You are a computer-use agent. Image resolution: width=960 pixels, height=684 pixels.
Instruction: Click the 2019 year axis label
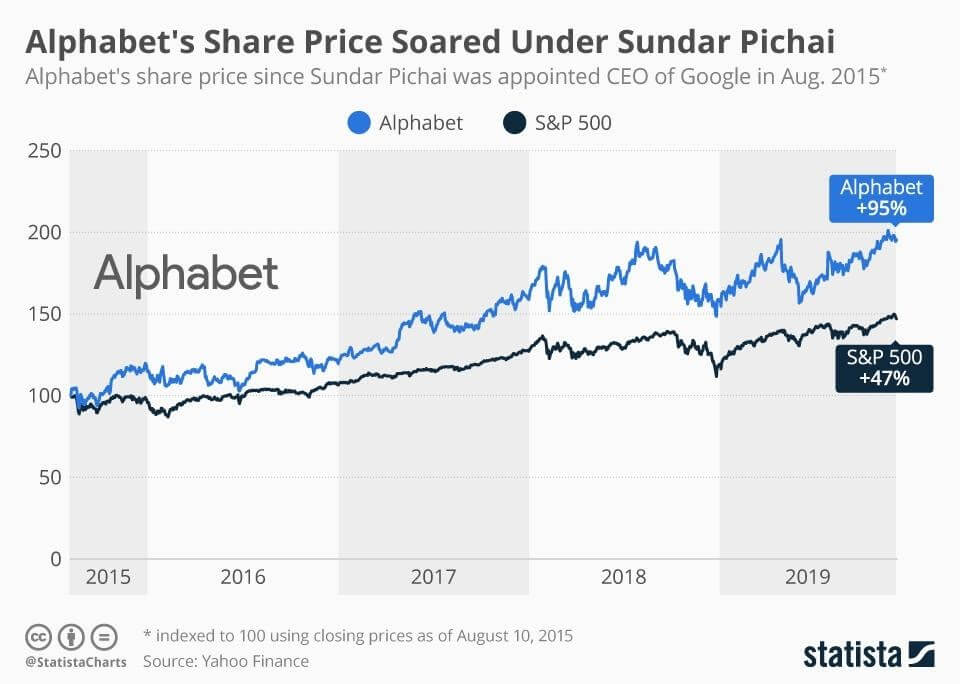[x=808, y=577]
